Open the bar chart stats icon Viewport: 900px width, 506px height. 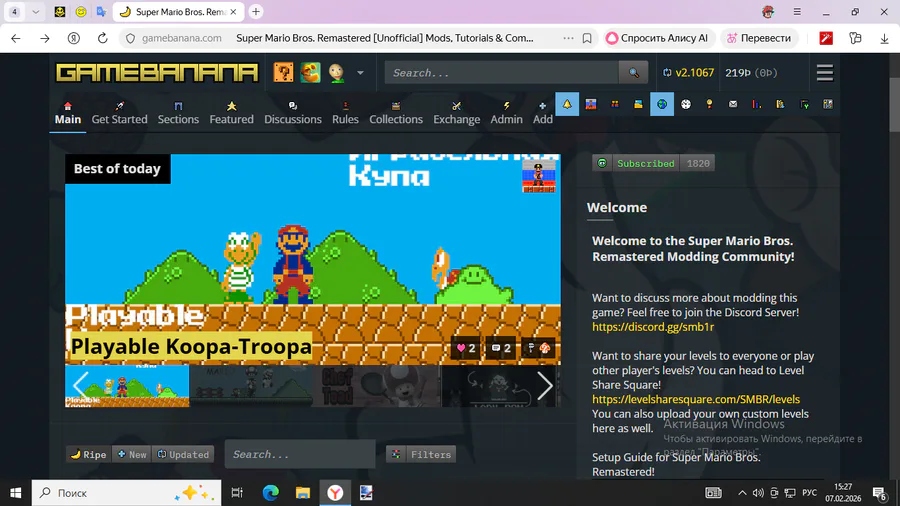tap(757, 104)
